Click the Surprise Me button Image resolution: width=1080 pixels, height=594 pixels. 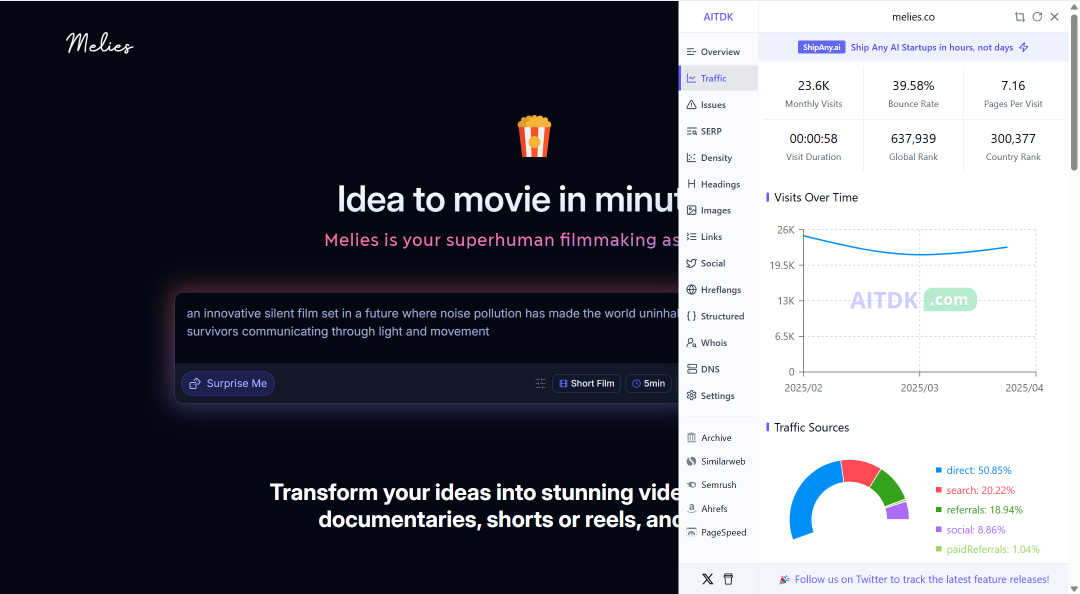pyautogui.click(x=228, y=383)
